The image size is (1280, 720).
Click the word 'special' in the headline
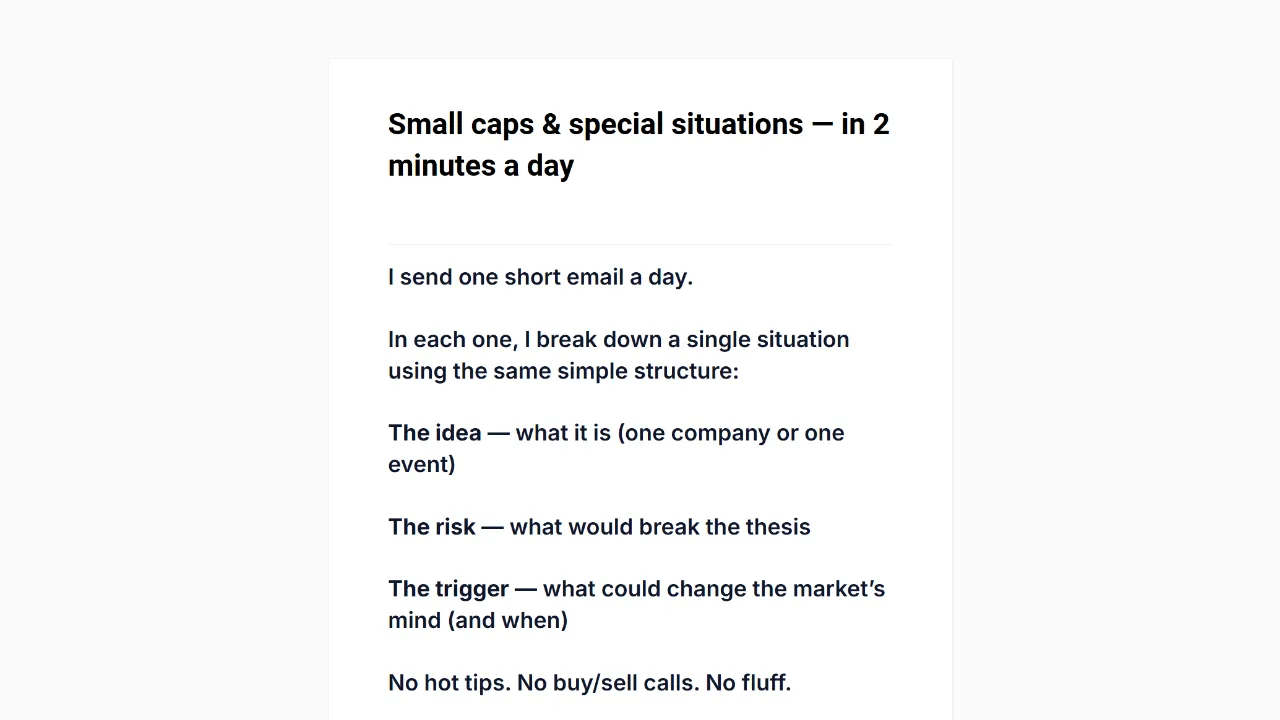[x=616, y=124]
